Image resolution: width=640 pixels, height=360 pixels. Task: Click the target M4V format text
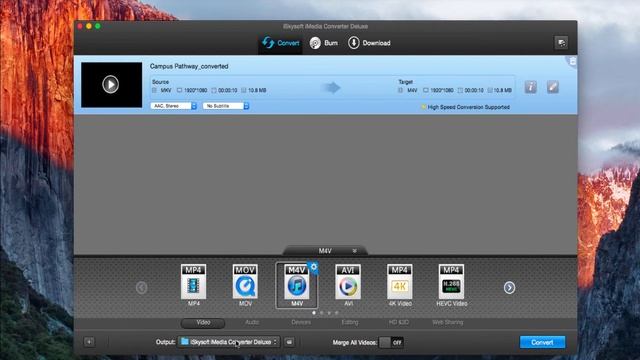click(x=412, y=90)
